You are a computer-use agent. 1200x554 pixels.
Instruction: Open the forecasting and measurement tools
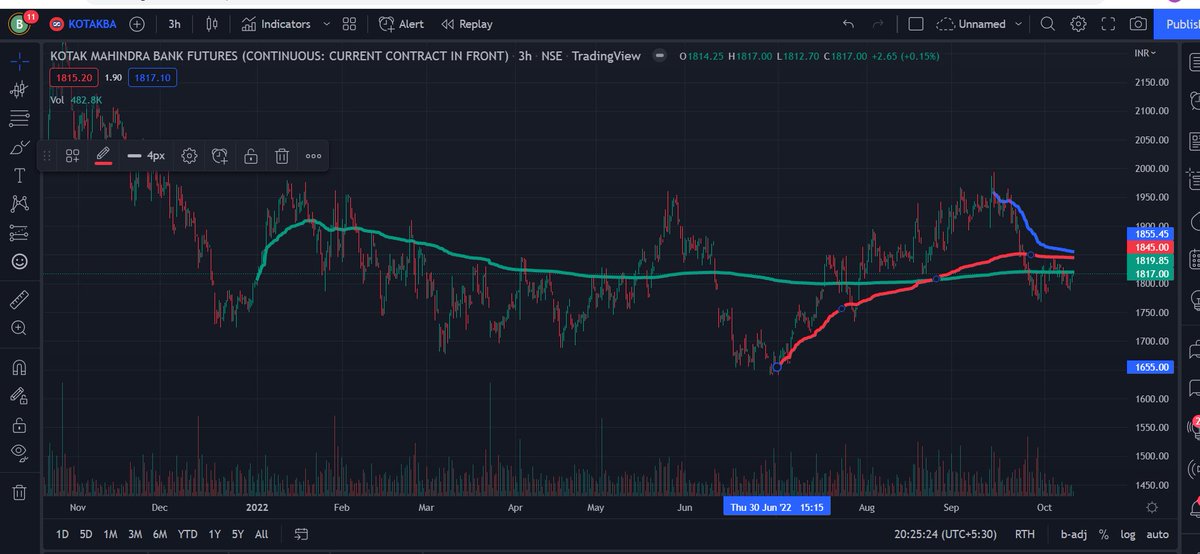19,233
